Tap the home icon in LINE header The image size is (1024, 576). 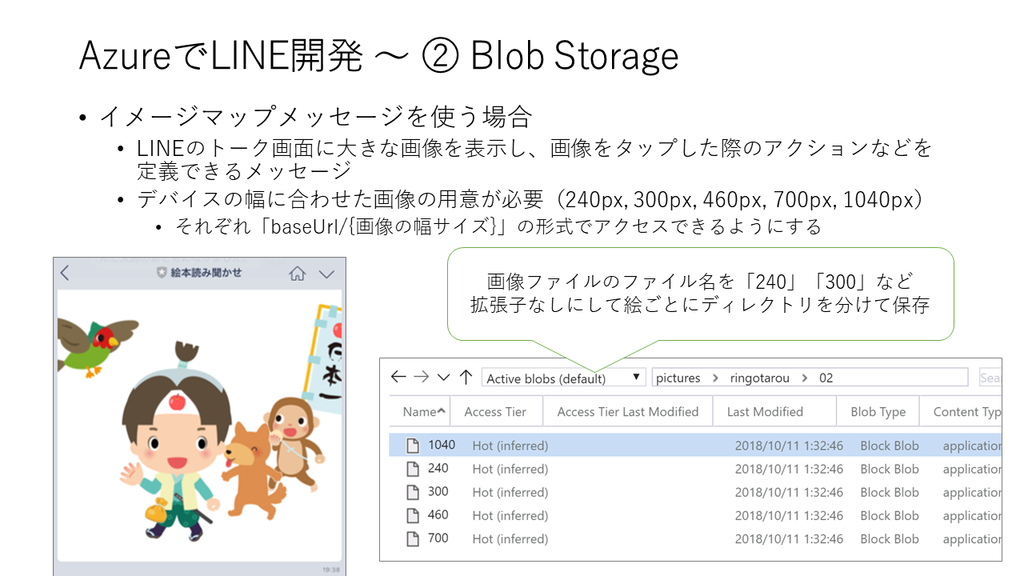(298, 274)
